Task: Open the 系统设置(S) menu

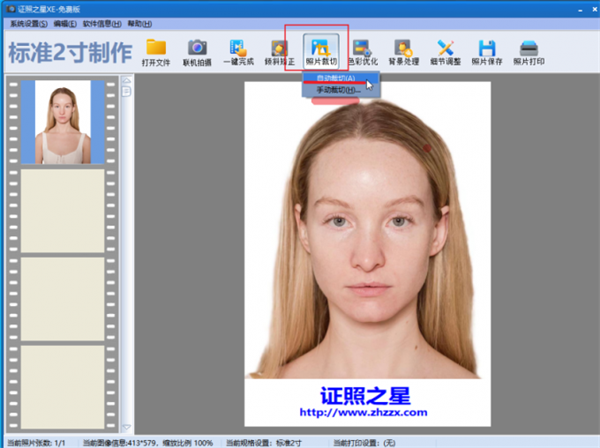Action: (x=29, y=24)
